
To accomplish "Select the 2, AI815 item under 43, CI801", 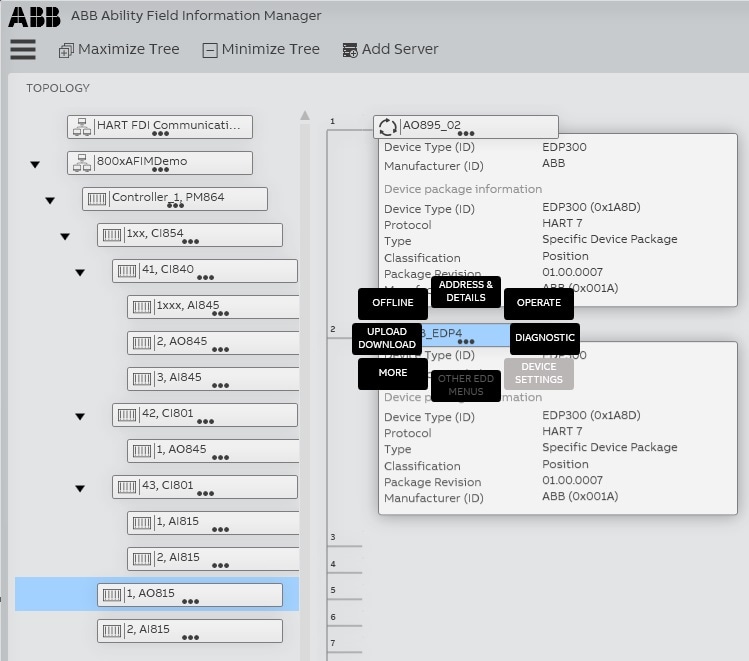I will pos(213,559).
